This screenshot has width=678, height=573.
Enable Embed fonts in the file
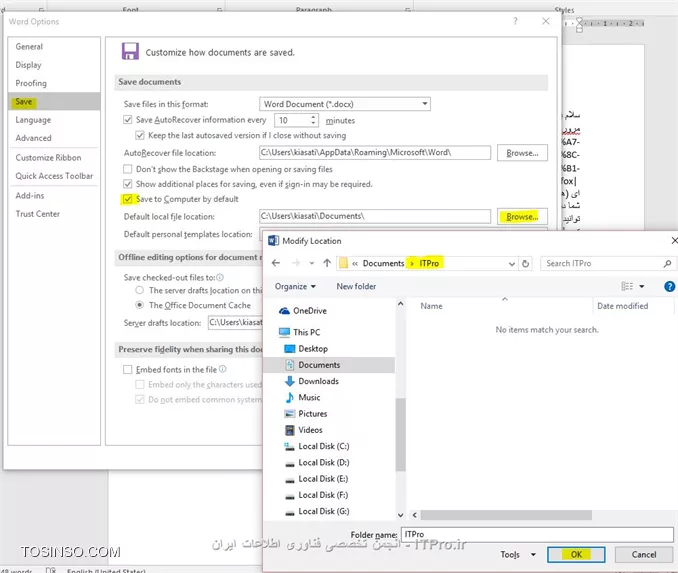point(128,369)
